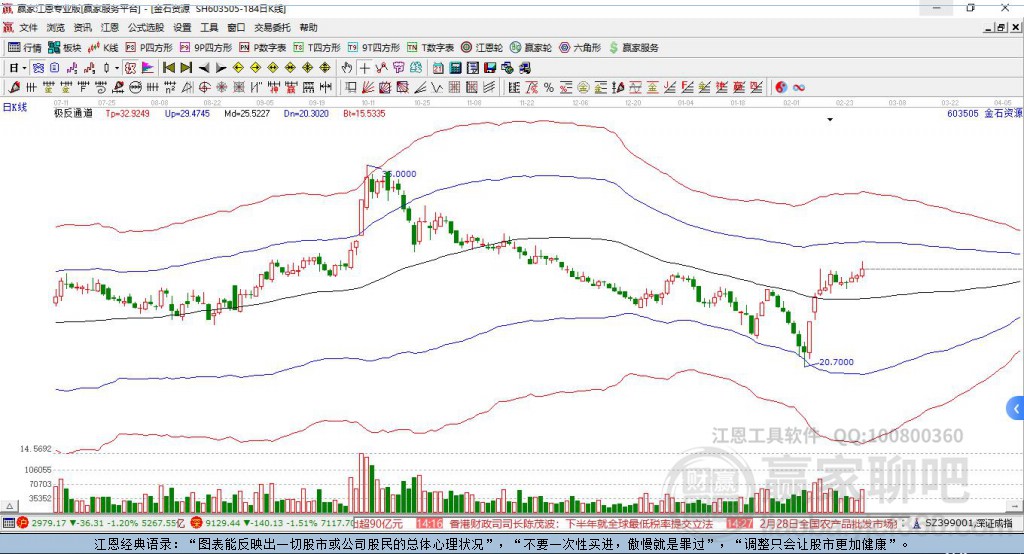Toggle the highlighted blue chart view button
Screen dimensions: 1024x554
[x=38, y=68]
